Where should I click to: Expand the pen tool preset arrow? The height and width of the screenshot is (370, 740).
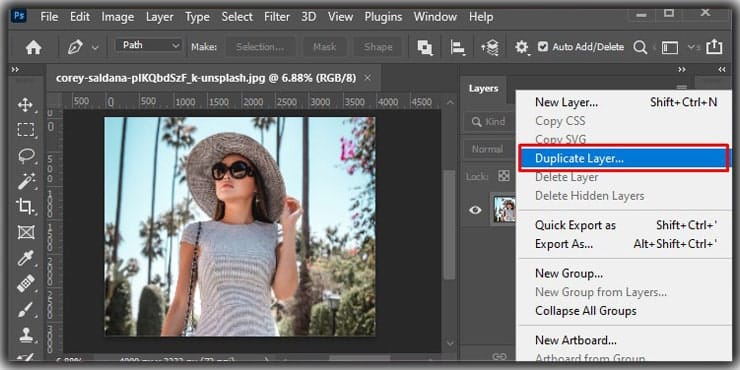[x=95, y=48]
